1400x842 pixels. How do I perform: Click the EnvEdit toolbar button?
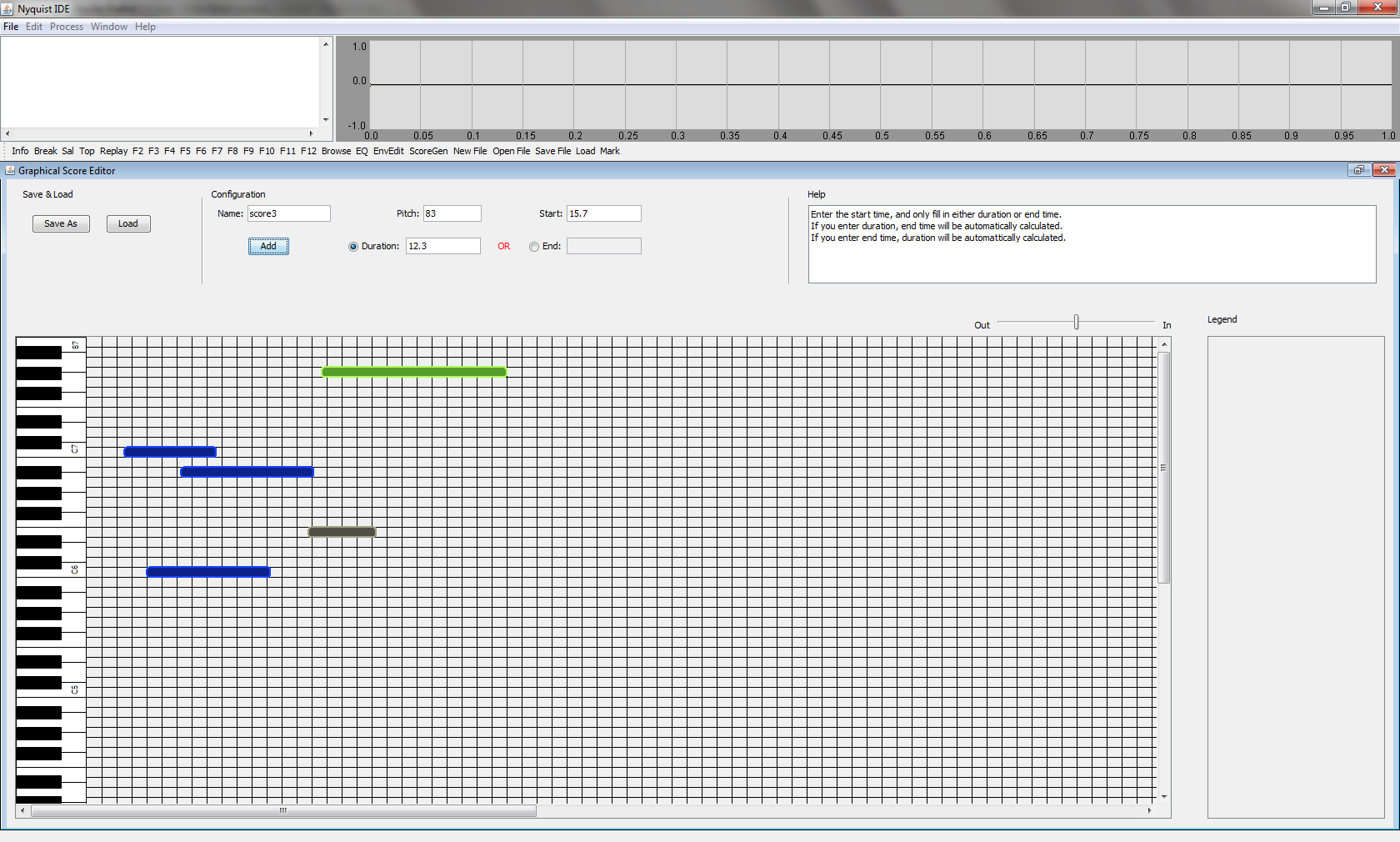388,151
